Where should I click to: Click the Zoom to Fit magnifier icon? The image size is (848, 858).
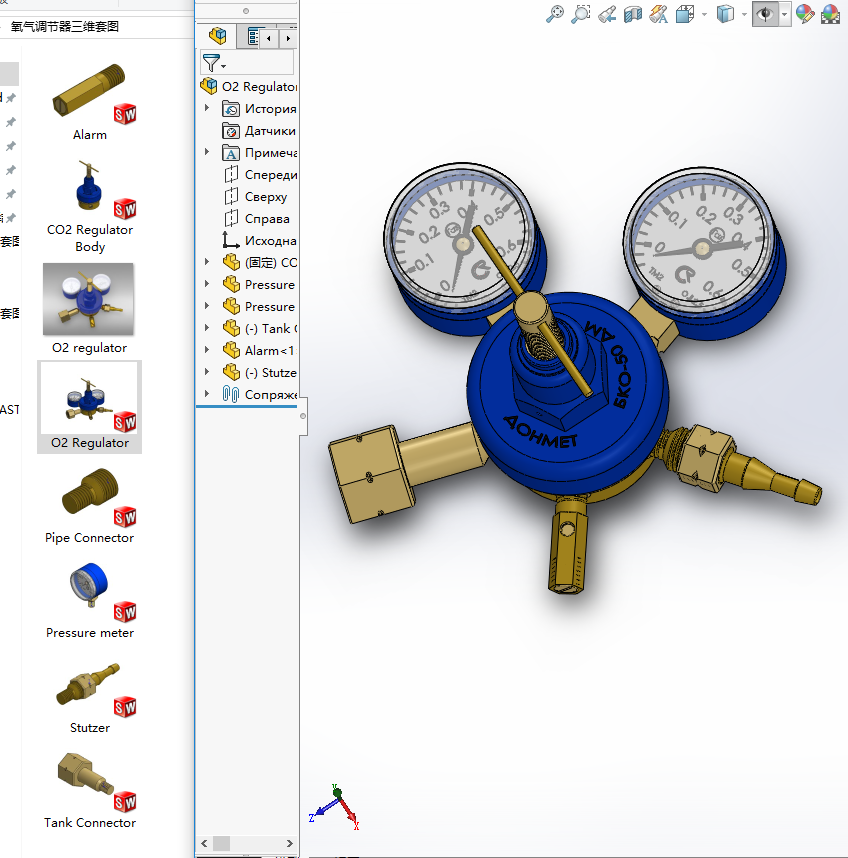555,14
